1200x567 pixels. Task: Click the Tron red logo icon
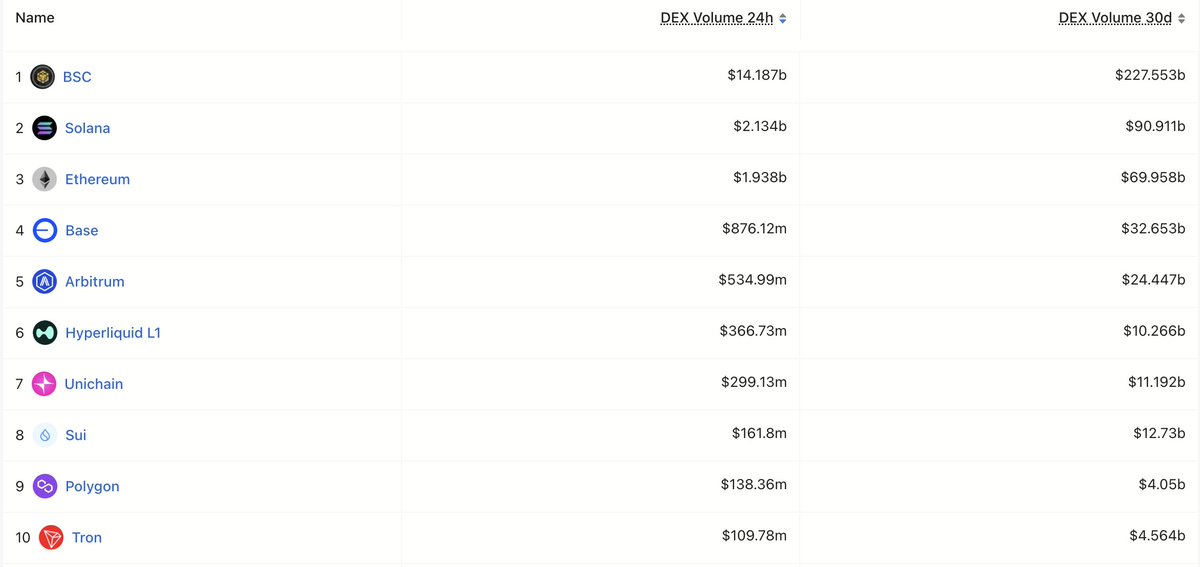pos(51,537)
